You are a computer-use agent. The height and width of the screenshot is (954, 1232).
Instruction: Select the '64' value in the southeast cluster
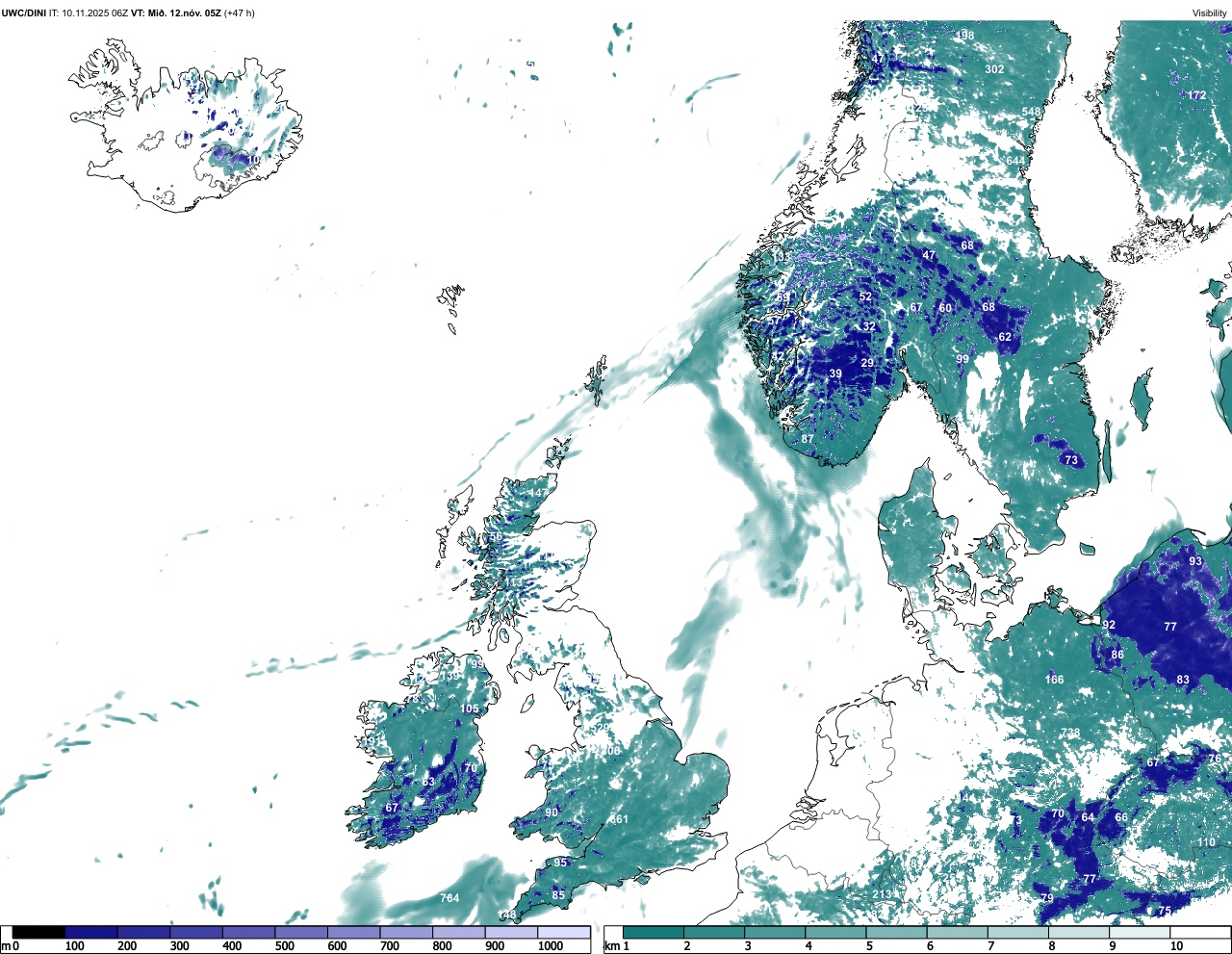pyautogui.click(x=1088, y=817)
